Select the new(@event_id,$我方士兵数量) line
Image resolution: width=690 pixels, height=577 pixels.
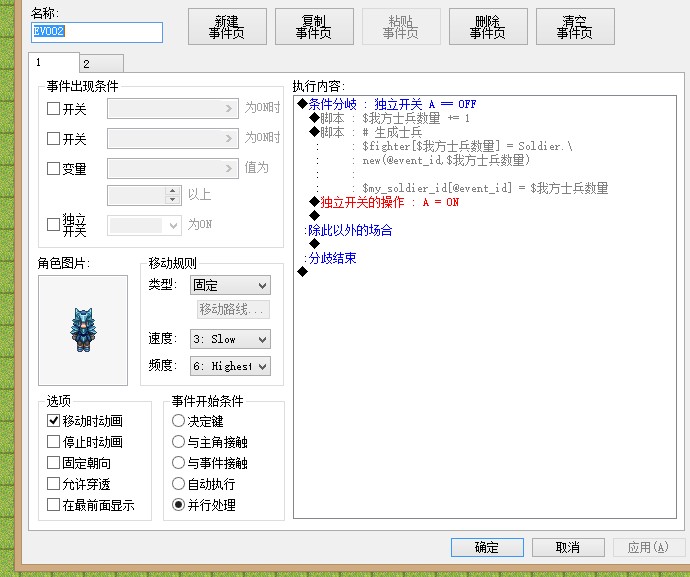446,160
